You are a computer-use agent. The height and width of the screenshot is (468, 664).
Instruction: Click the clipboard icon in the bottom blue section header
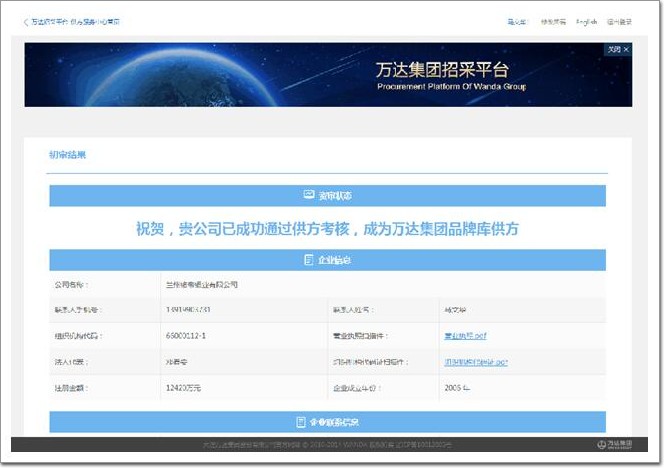[301, 422]
